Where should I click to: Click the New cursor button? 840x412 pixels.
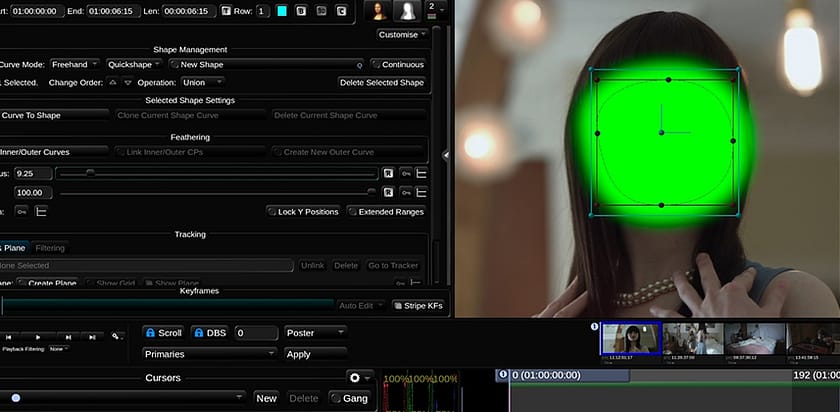266,398
